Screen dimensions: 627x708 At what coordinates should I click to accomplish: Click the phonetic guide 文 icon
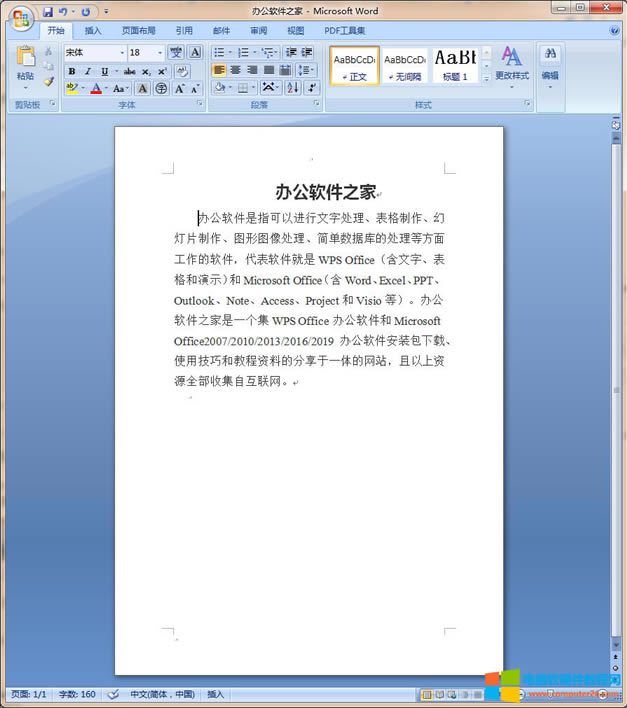tap(176, 52)
